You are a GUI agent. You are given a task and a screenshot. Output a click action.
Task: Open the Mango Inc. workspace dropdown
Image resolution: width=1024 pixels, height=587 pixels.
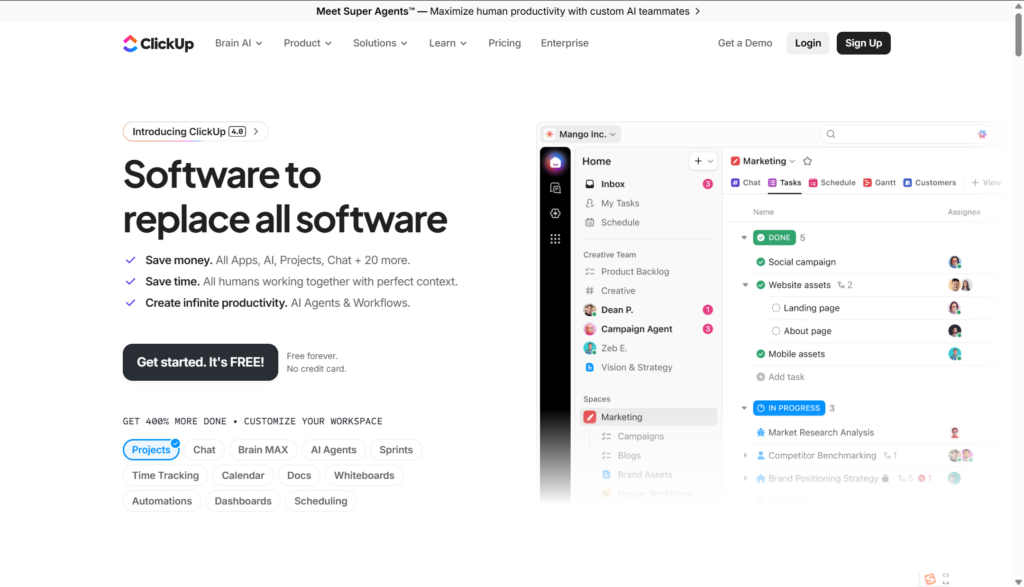pyautogui.click(x=581, y=134)
